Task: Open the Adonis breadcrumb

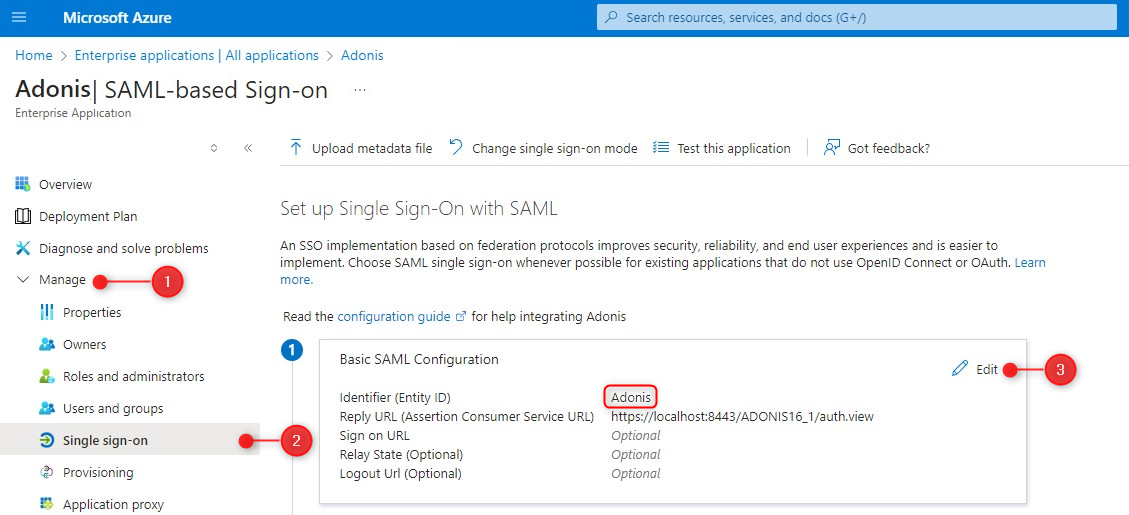Action: (362, 55)
